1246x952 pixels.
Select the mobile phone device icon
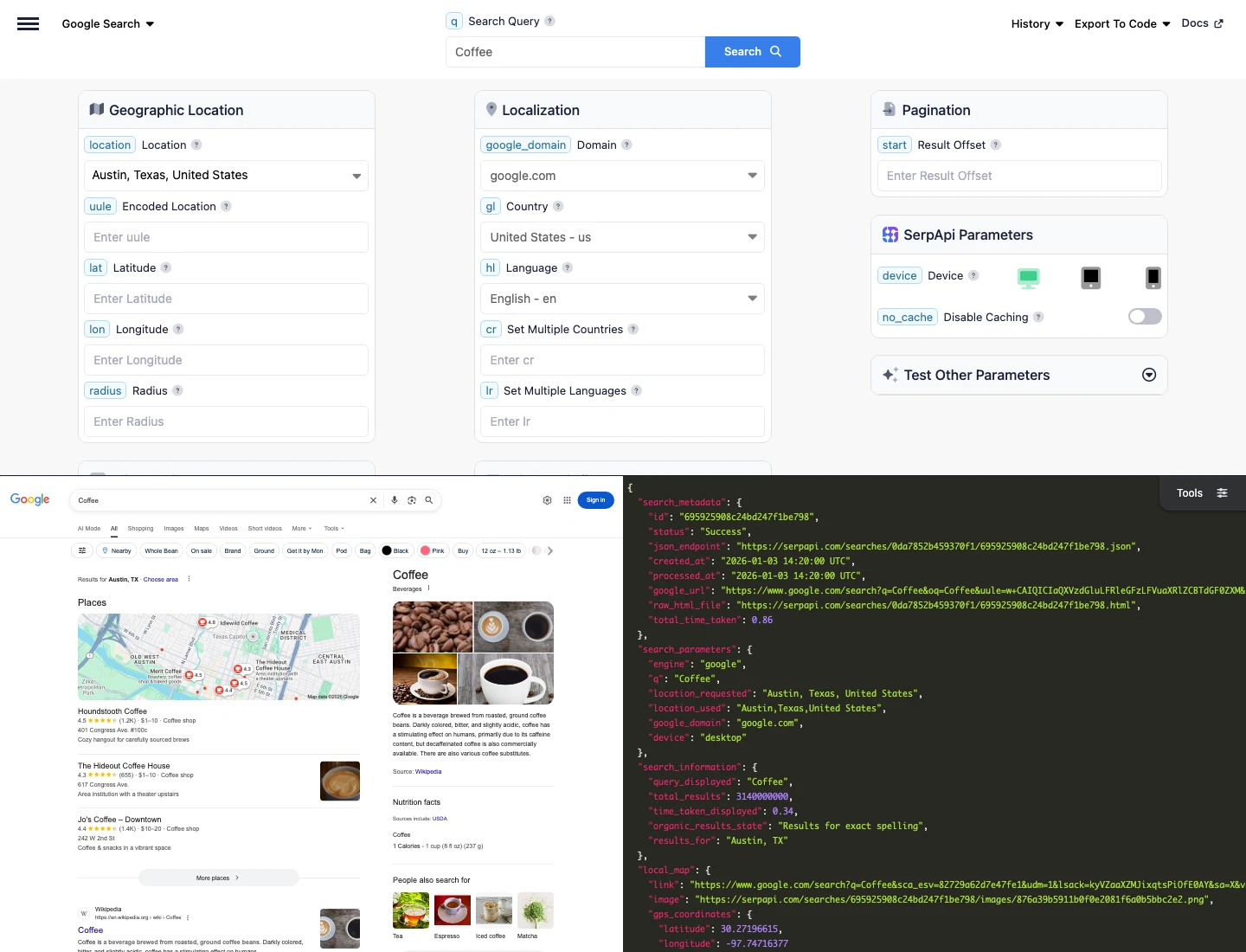coord(1153,278)
